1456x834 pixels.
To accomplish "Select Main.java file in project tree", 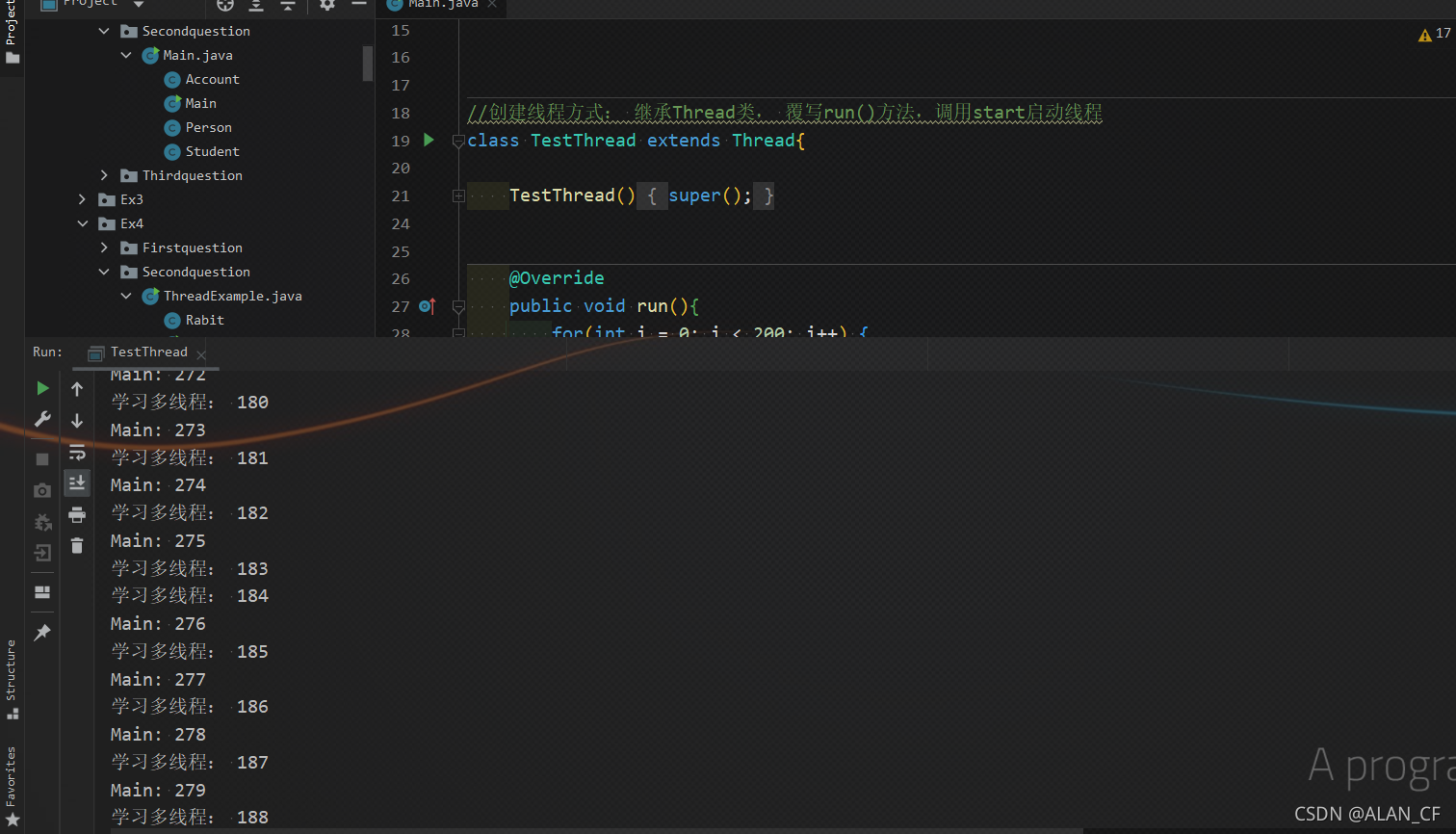I will pos(197,55).
